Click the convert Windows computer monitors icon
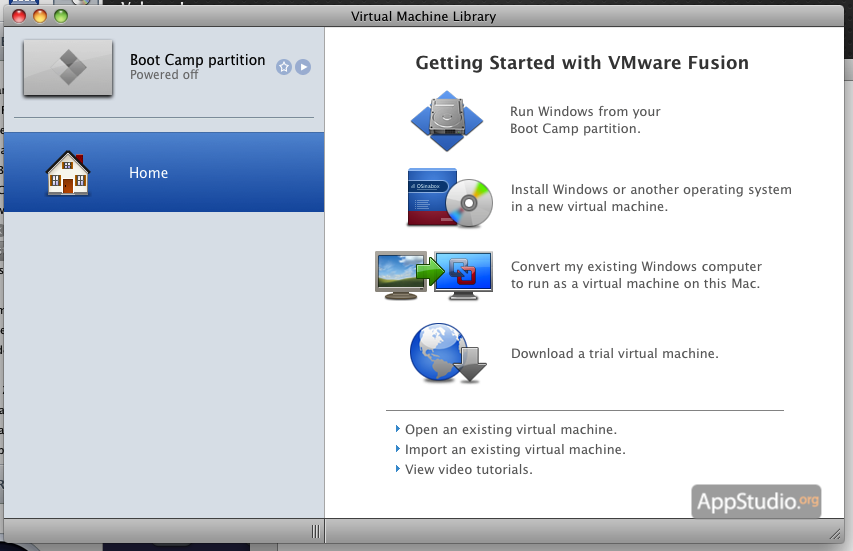853x551 pixels. click(x=434, y=276)
